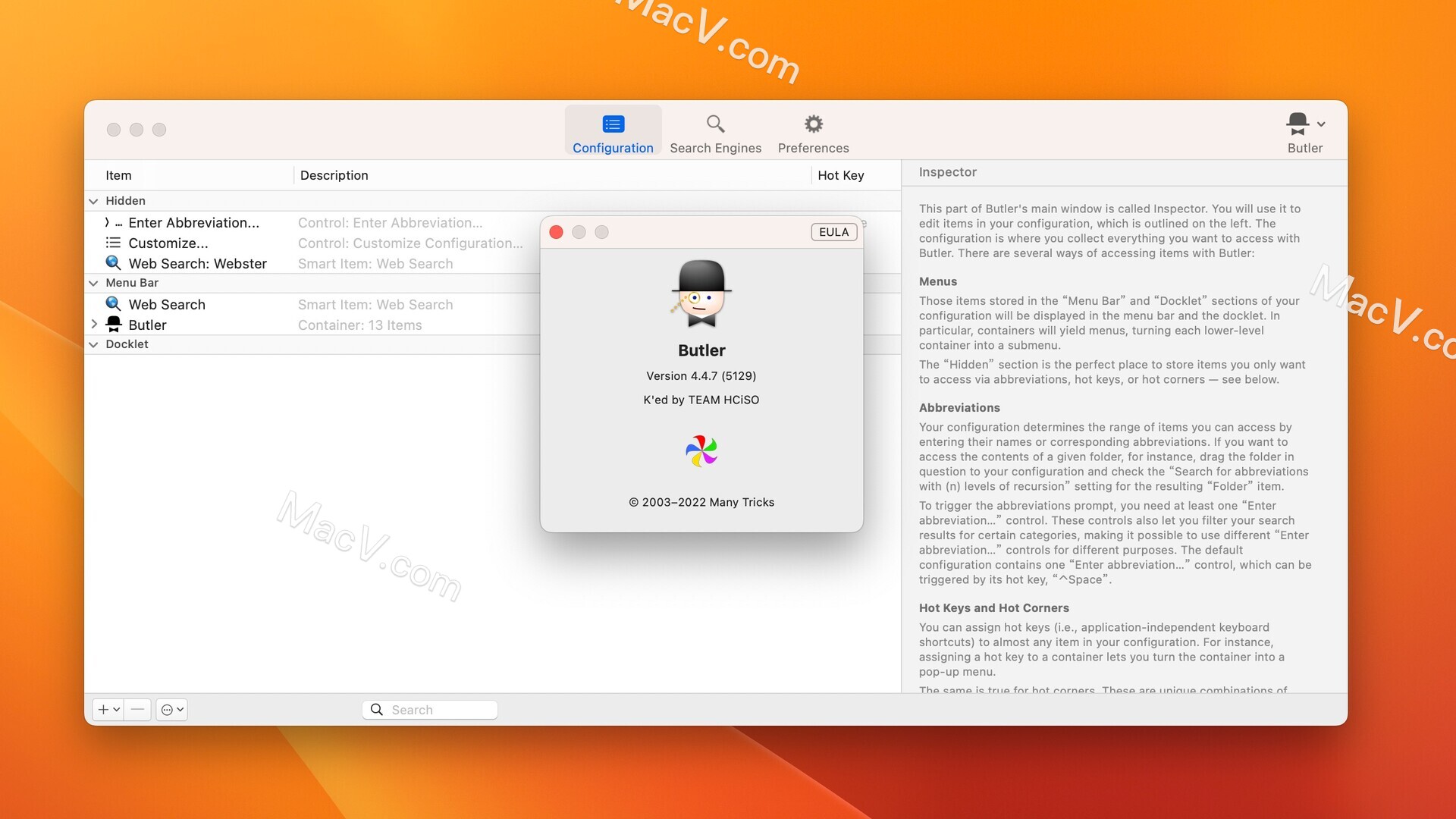This screenshot has width=1456, height=819.
Task: Click the Description column header
Action: click(x=334, y=175)
